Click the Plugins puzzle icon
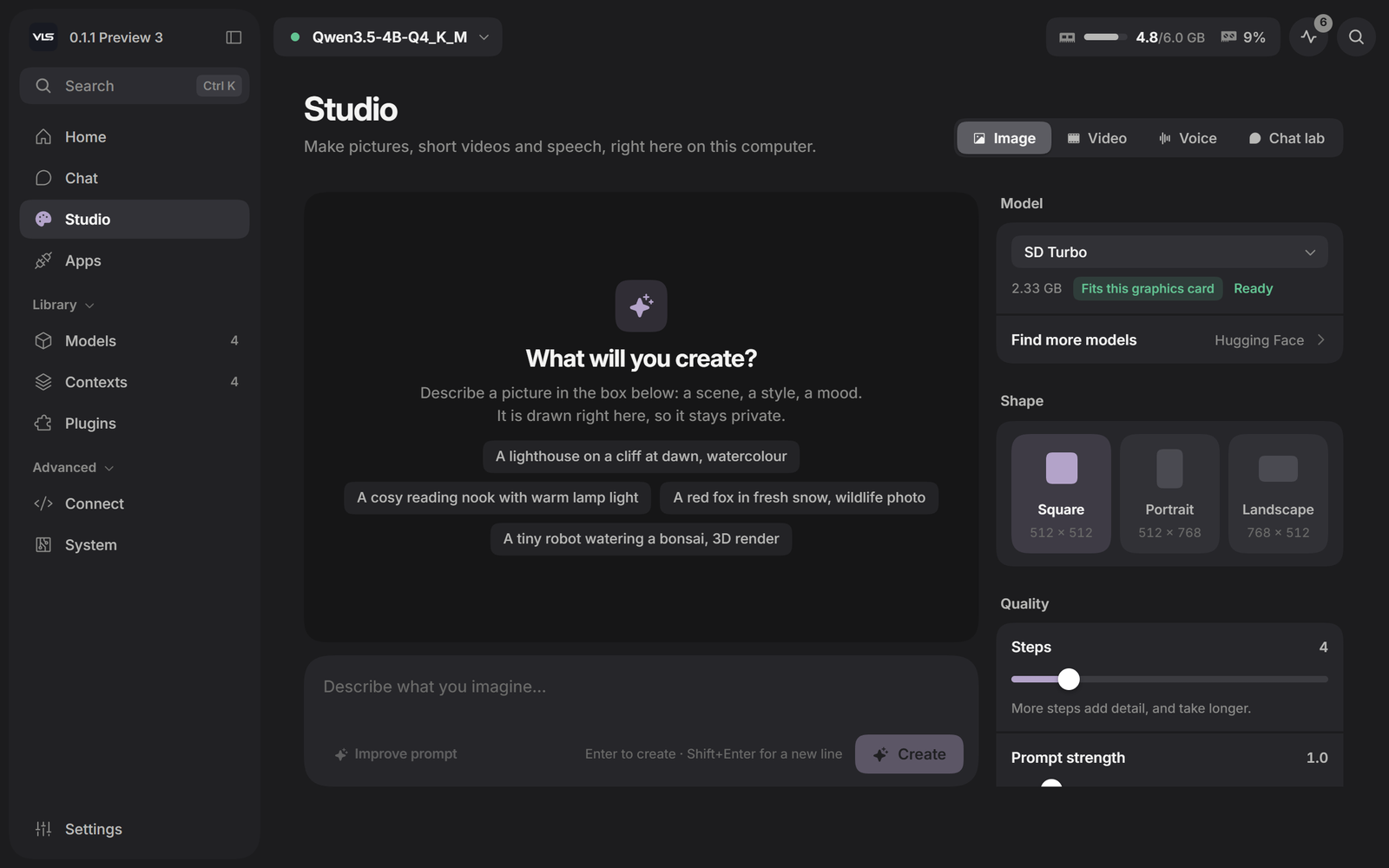Viewport: 1389px width, 868px height. 43,424
